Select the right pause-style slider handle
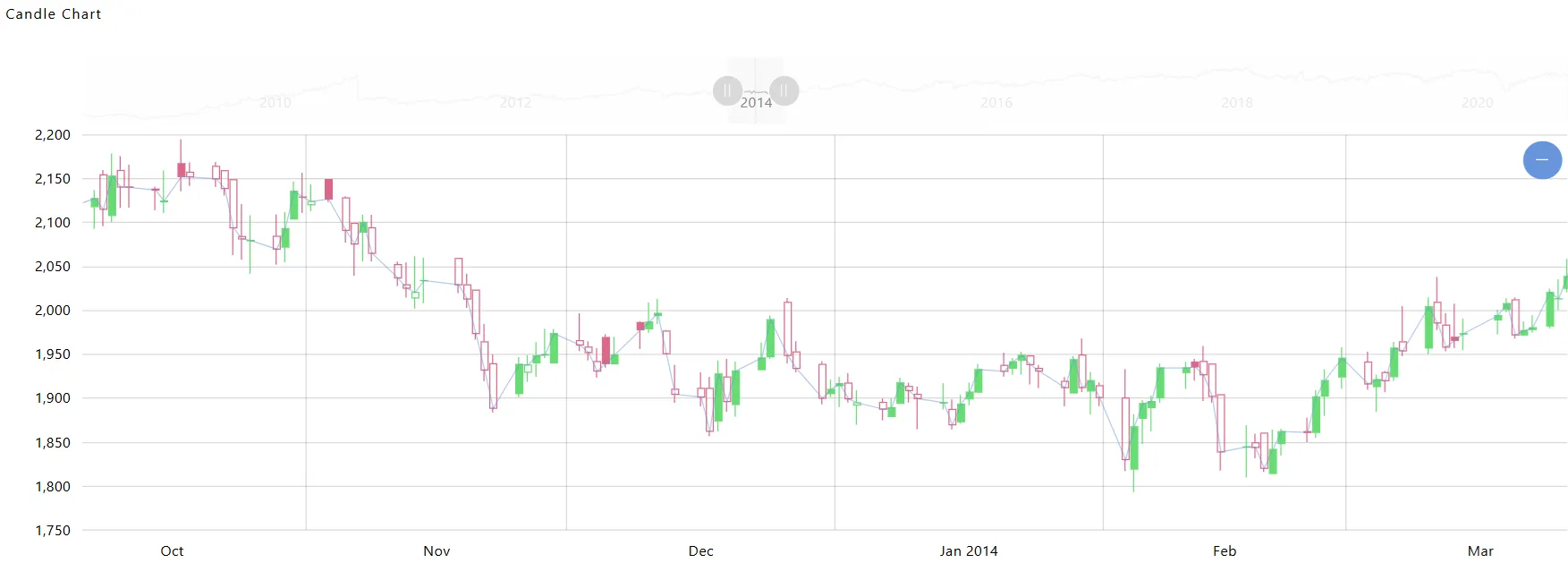This screenshot has width=1568, height=563. (784, 90)
